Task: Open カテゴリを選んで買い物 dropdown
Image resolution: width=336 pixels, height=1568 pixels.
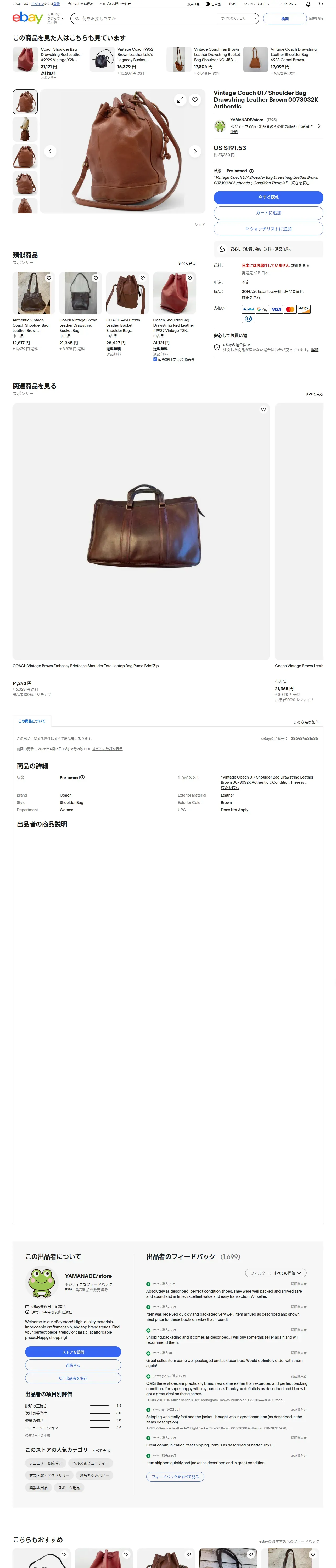Action: [x=55, y=18]
